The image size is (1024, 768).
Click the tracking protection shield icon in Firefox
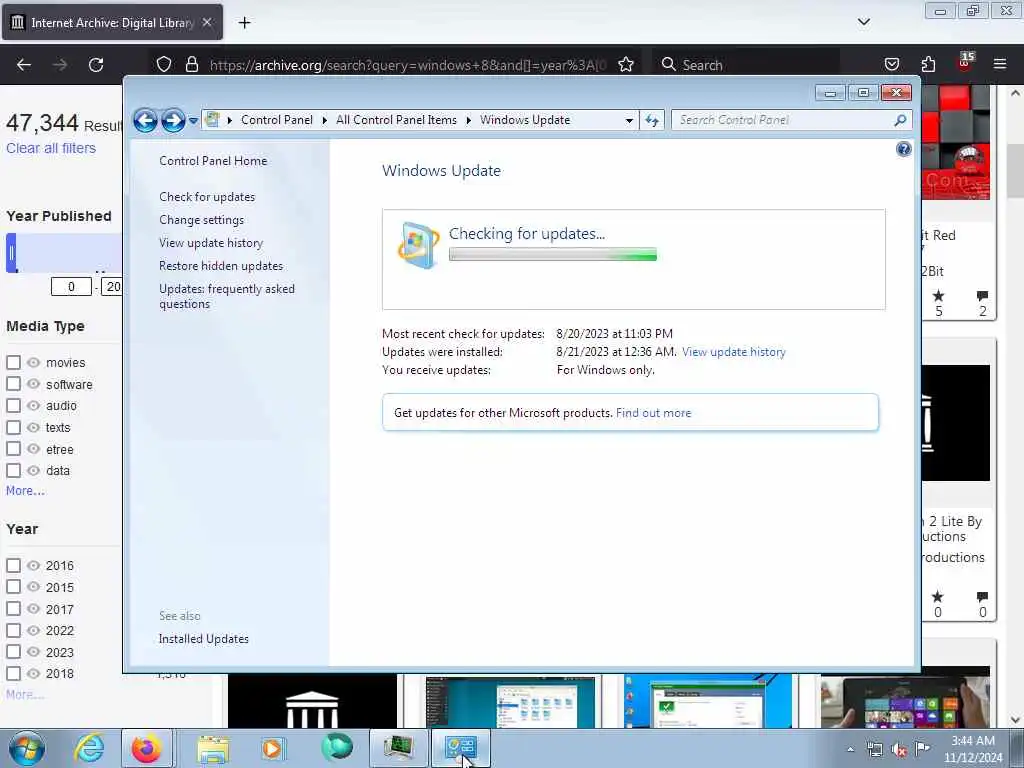click(x=164, y=65)
